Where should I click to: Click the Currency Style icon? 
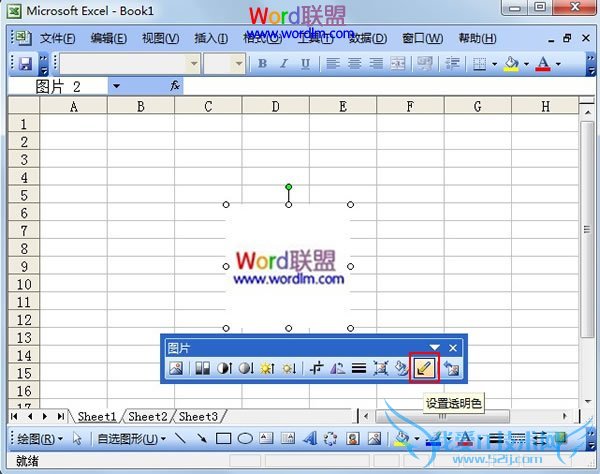point(425,64)
